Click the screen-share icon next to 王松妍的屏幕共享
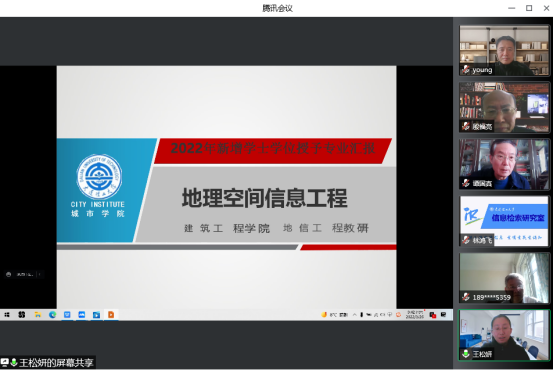The height and width of the screenshot is (371, 554). pyautogui.click(x=5, y=362)
